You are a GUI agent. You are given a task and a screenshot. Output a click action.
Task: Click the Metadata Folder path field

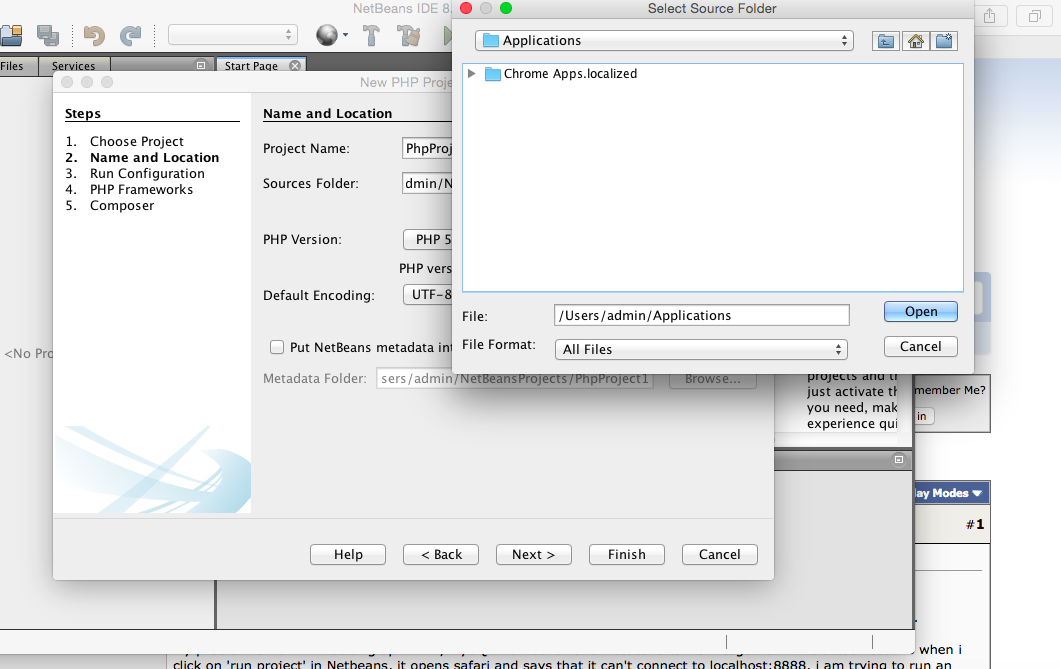pyautogui.click(x=514, y=379)
